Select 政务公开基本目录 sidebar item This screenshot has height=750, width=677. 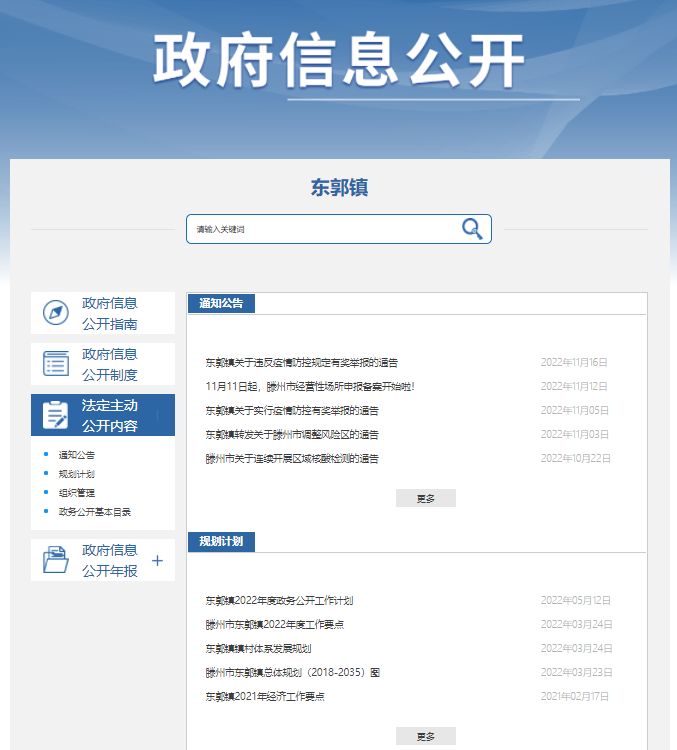[x=95, y=512]
